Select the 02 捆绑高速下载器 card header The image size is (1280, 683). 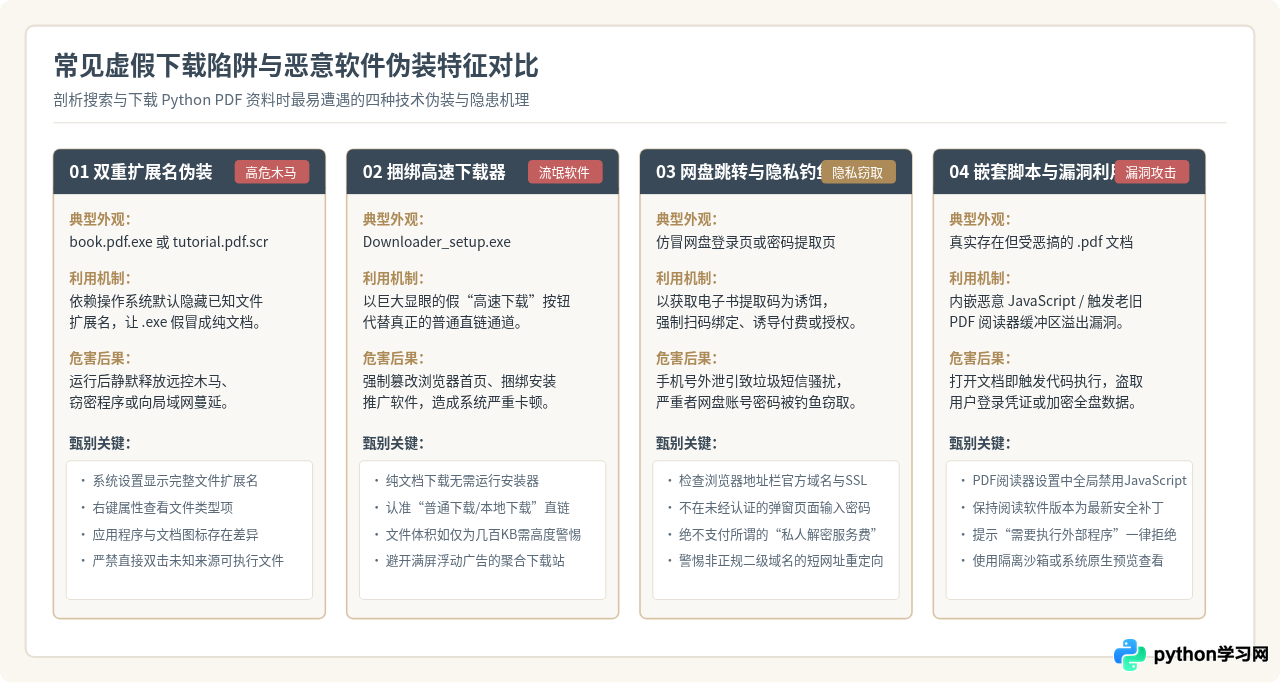click(482, 172)
